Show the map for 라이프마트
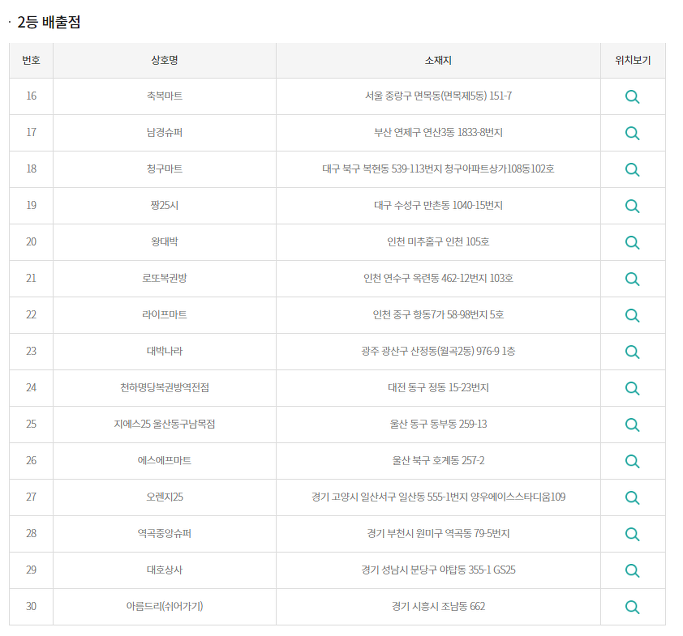Screen dimensions: 683x636 [632, 315]
